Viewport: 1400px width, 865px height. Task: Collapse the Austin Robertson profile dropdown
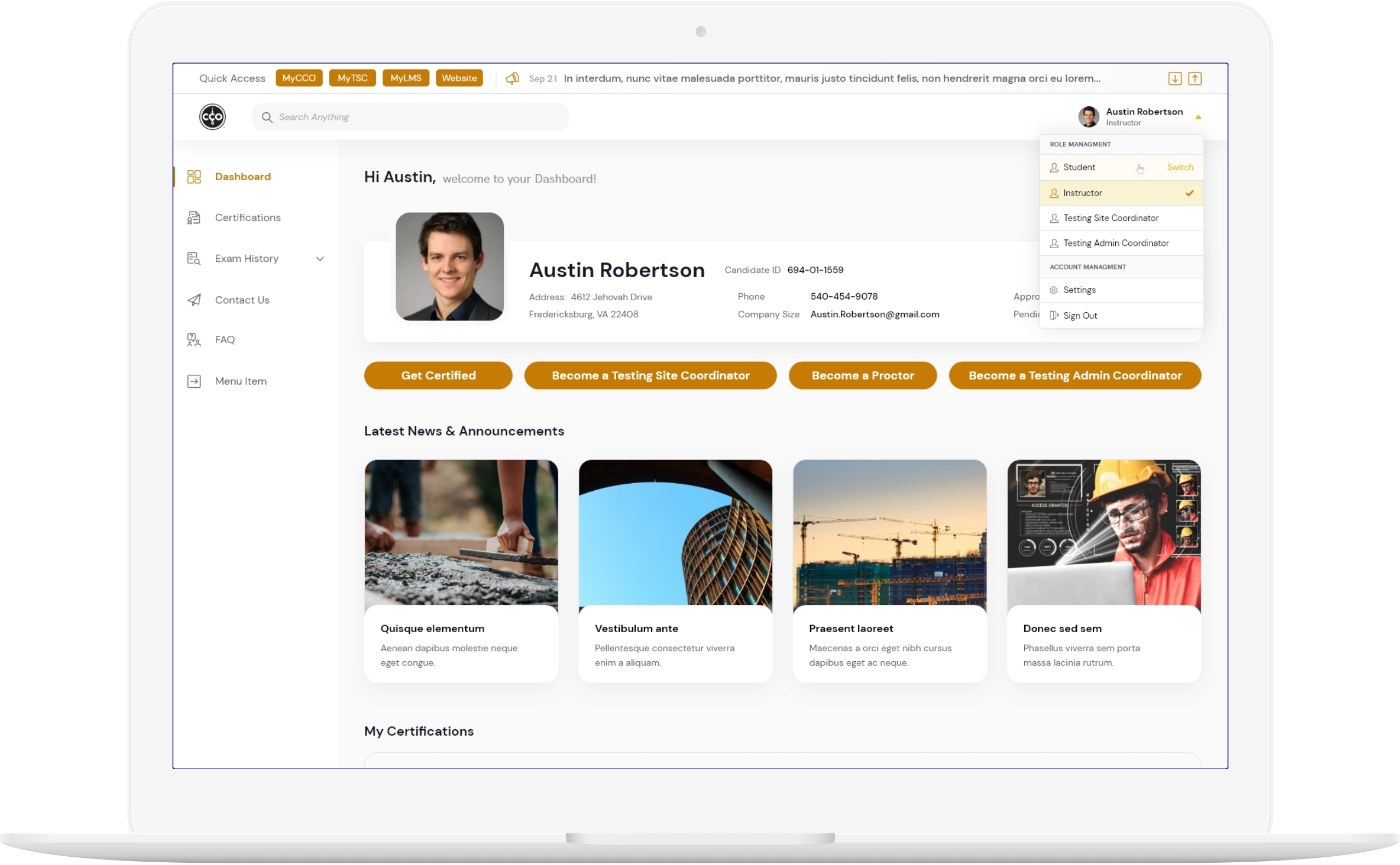1197,117
